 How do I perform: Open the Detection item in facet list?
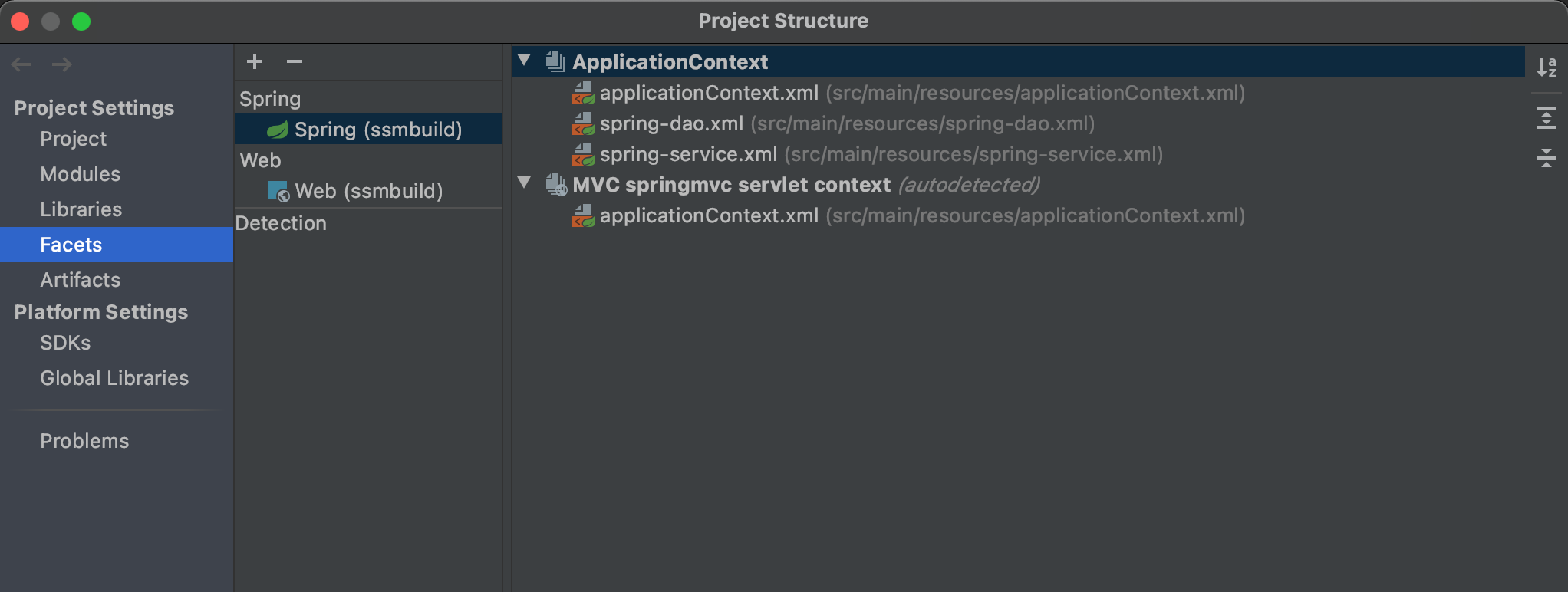pos(281,223)
